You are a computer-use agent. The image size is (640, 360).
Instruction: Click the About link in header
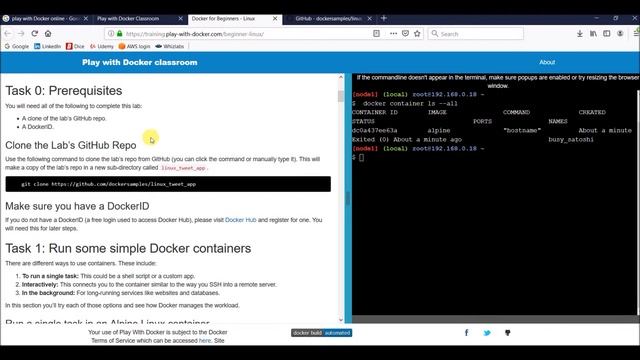click(x=547, y=62)
